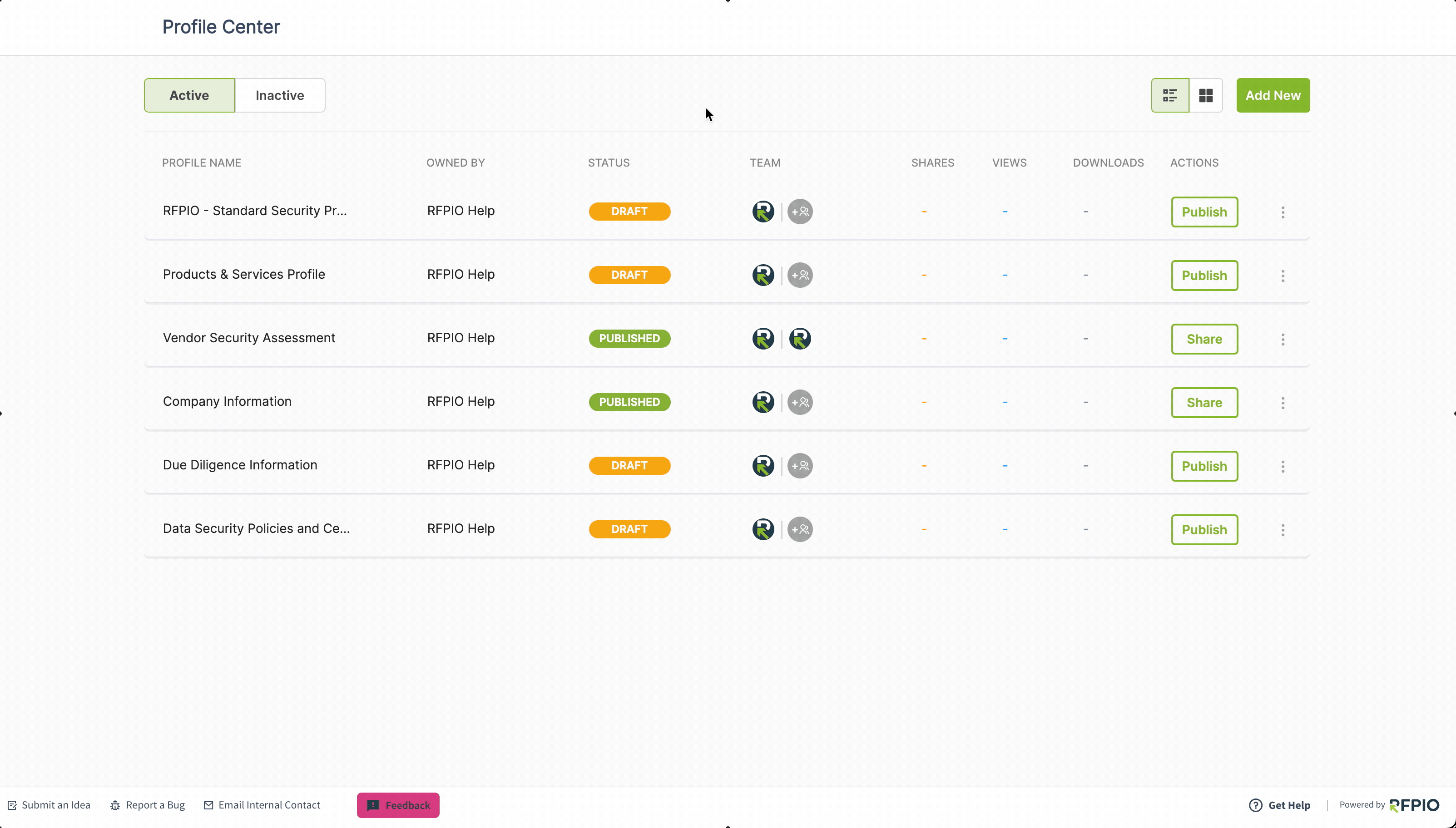Click owner avatar in Data Security Policies row
This screenshot has width=1456, height=828.
pos(763,529)
